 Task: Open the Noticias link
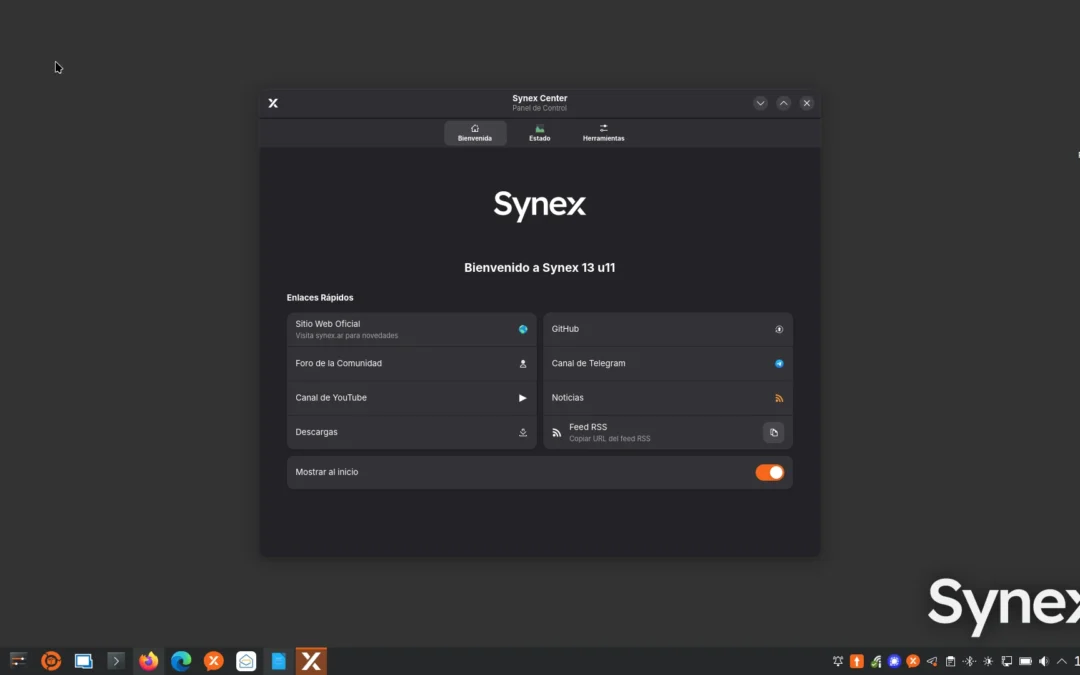point(667,398)
